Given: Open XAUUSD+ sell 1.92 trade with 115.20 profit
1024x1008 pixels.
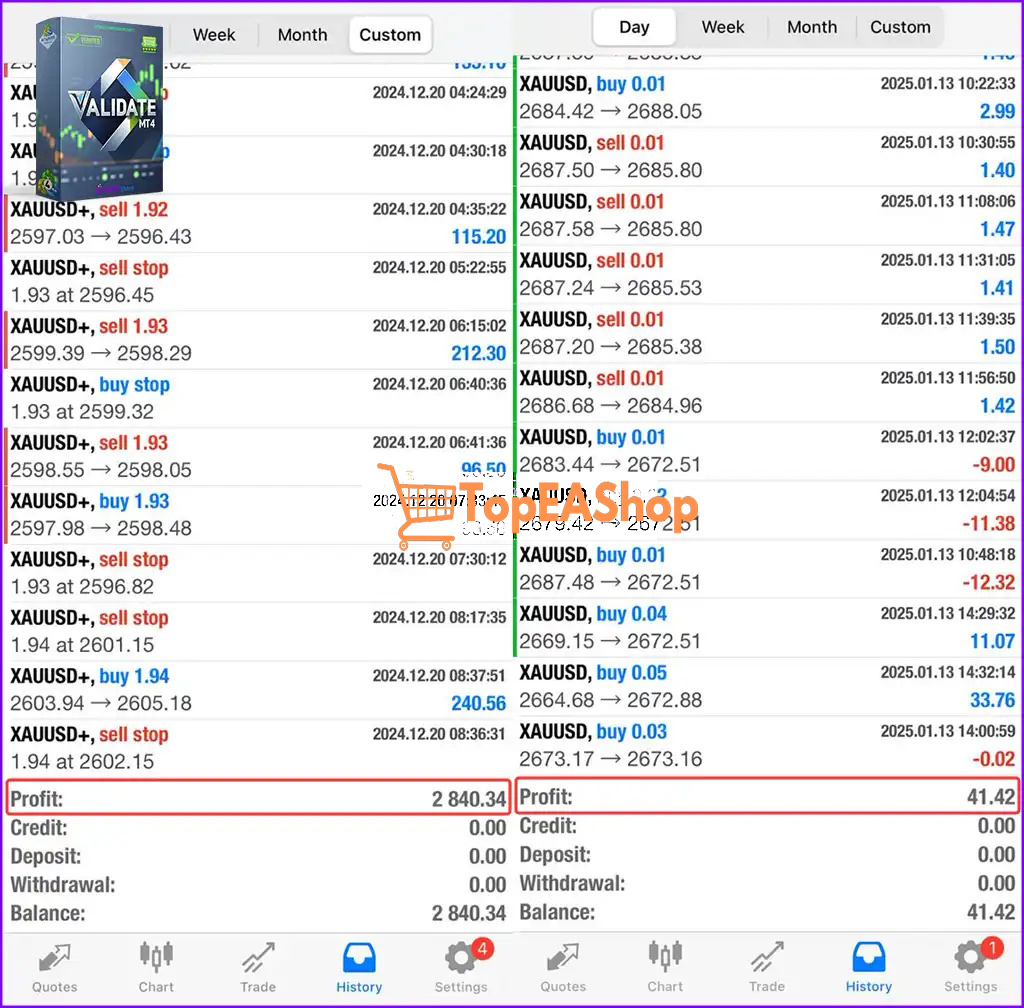Looking at the screenshot, I should pos(258,223).
